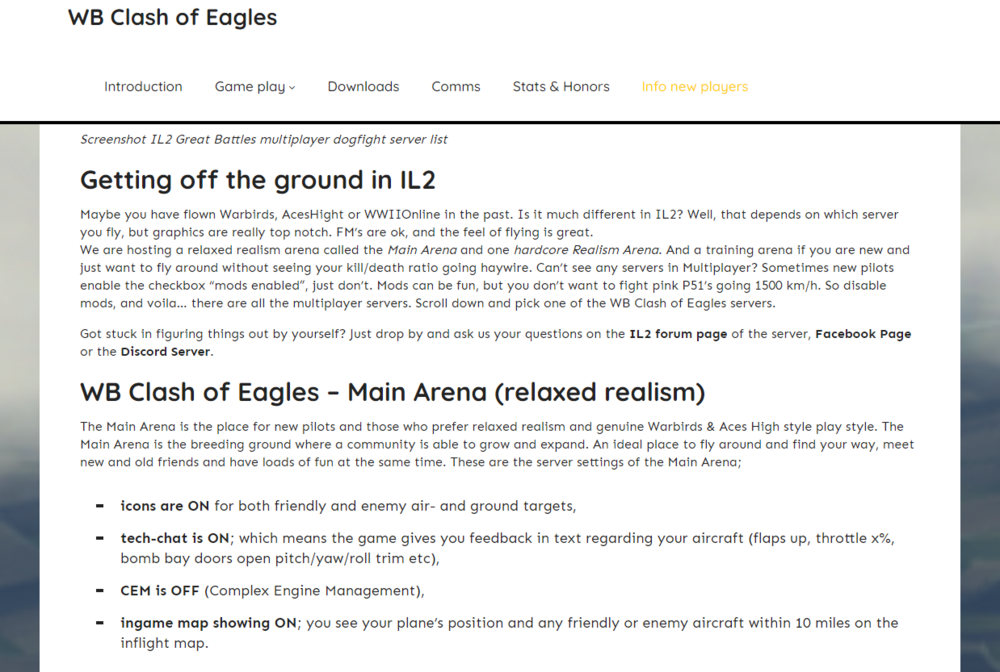Click the Main Arena (relaxed realism) heading
This screenshot has height=672, width=1000.
tap(392, 391)
